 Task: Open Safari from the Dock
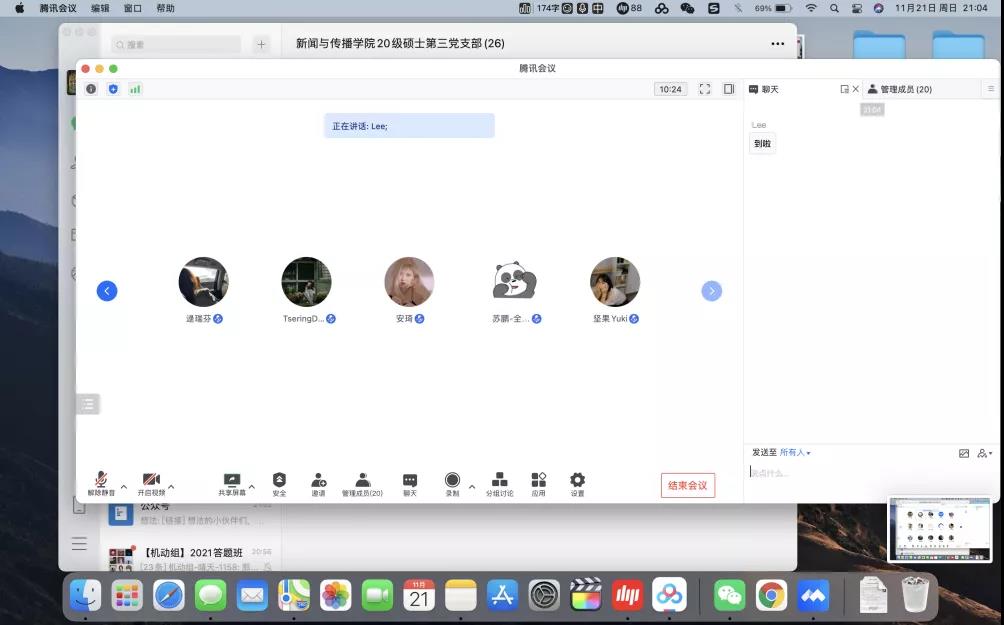click(169, 596)
